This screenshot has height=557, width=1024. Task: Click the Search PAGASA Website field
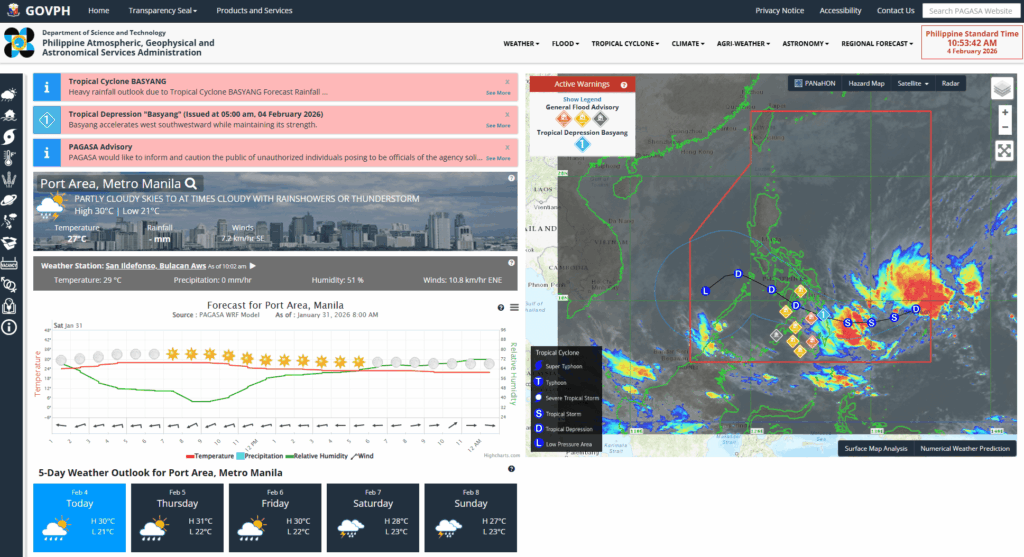pyautogui.click(x=971, y=10)
